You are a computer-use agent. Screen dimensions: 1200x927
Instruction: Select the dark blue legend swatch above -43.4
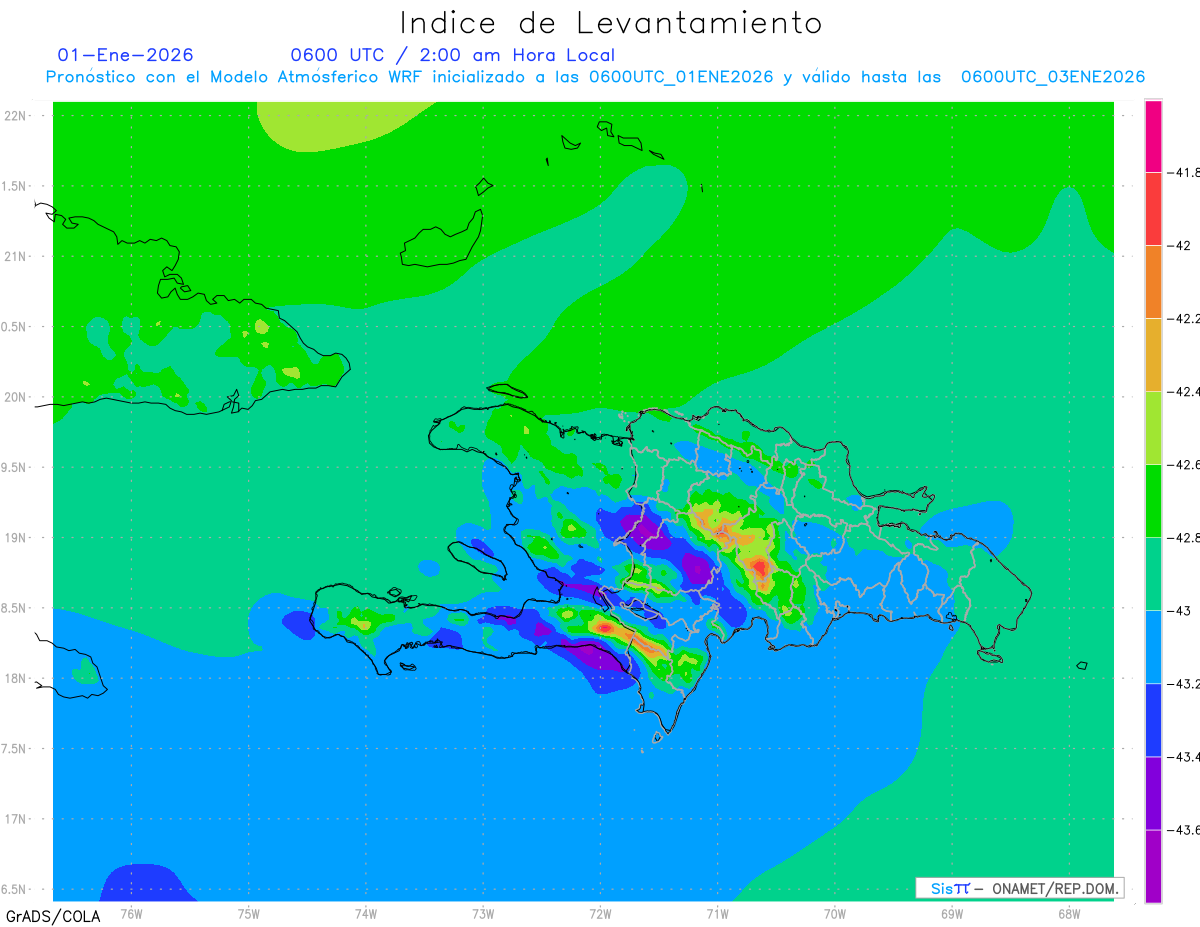click(1153, 719)
